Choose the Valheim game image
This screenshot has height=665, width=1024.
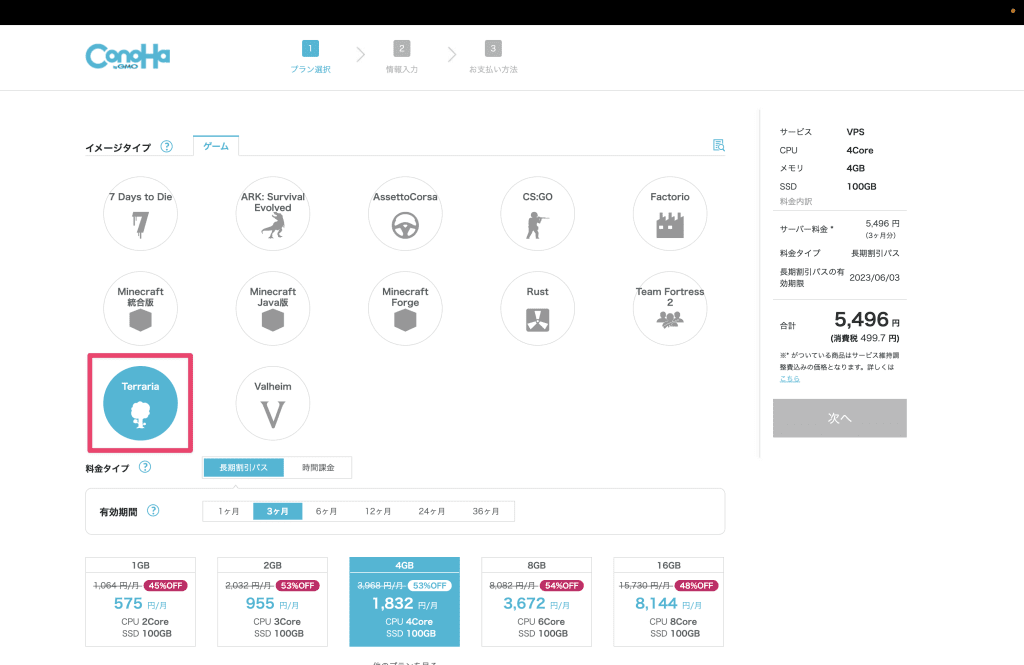tap(273, 403)
